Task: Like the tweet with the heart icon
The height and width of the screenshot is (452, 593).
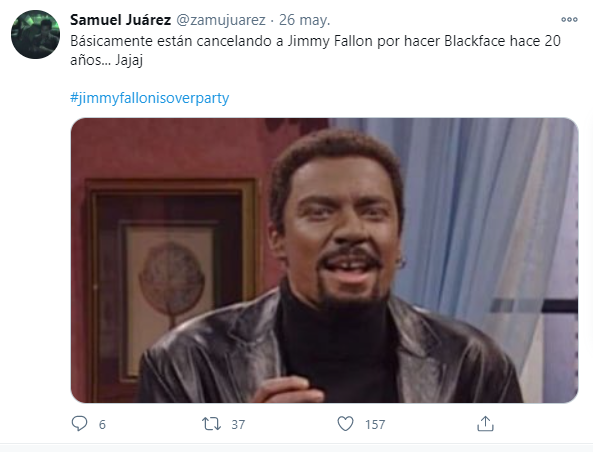Action: pyautogui.click(x=345, y=424)
